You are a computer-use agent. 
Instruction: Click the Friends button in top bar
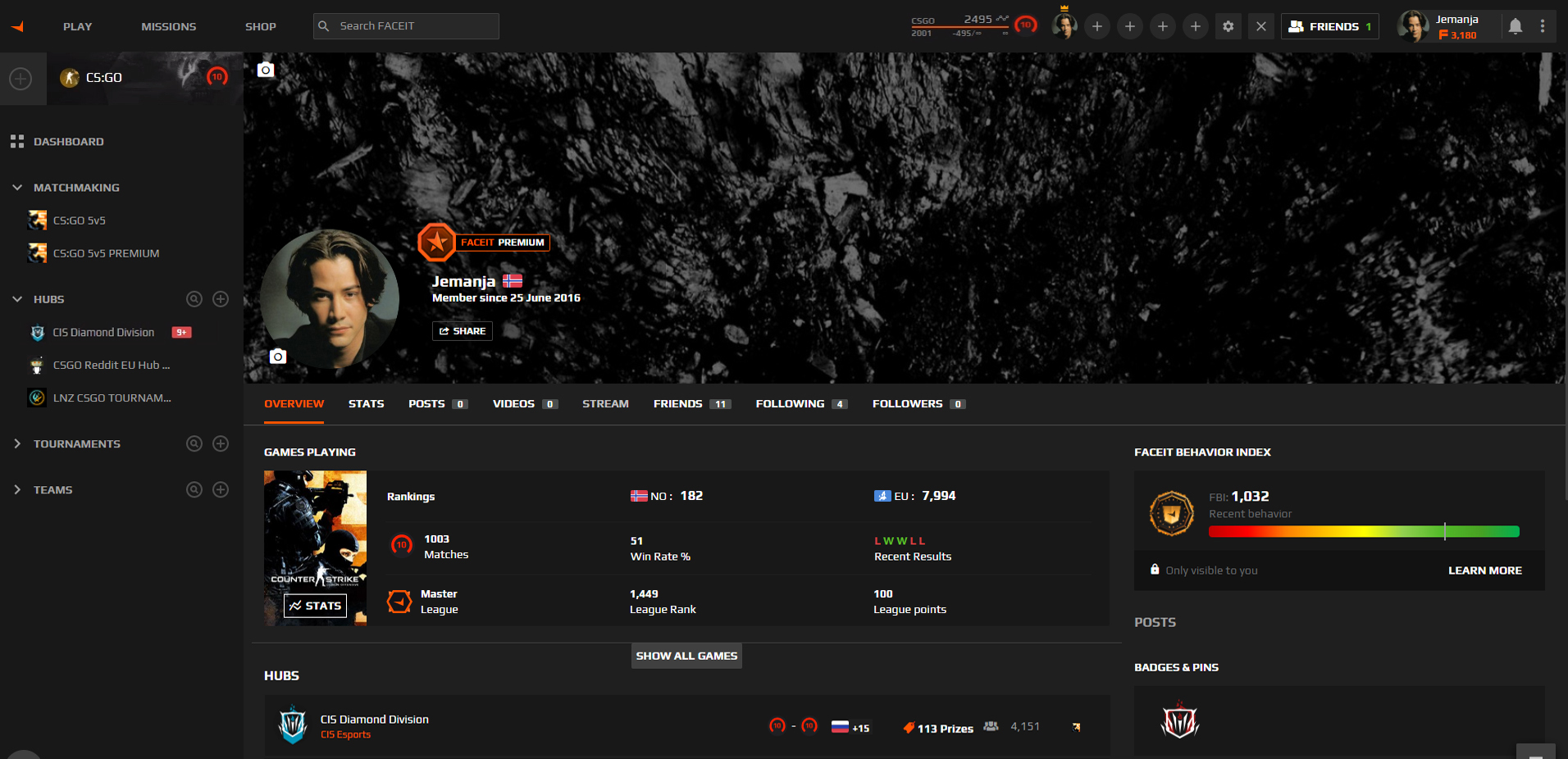click(1329, 26)
